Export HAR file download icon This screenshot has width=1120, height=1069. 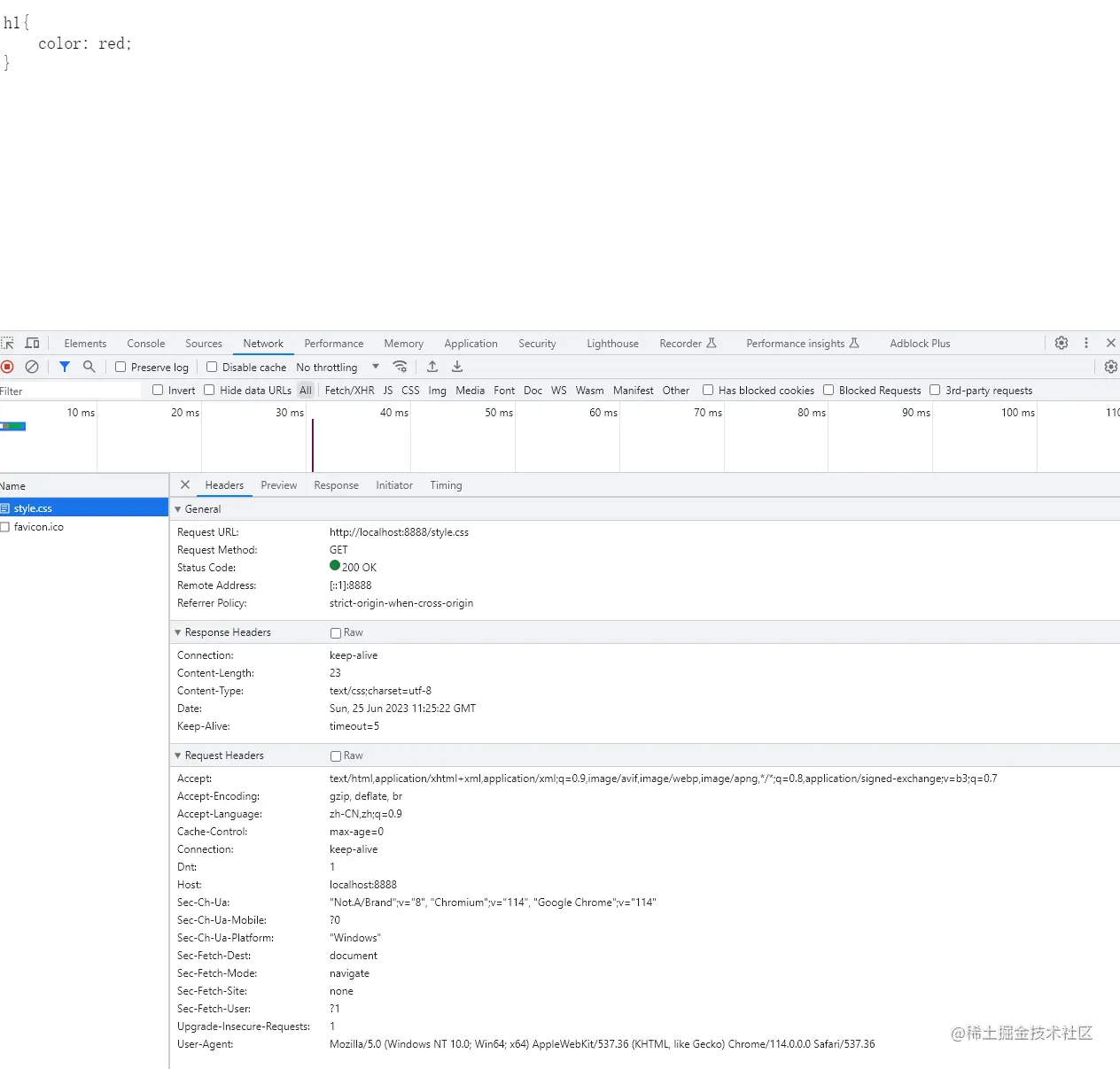[x=457, y=367]
